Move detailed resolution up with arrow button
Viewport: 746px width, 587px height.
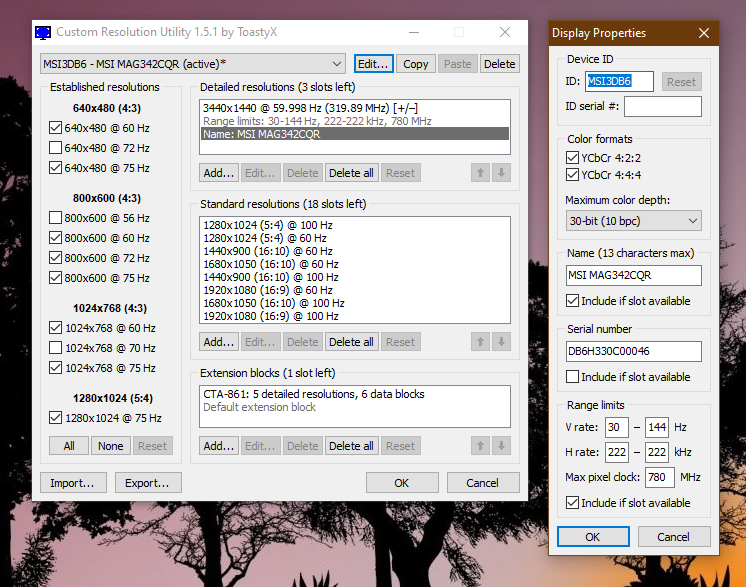[x=481, y=173]
